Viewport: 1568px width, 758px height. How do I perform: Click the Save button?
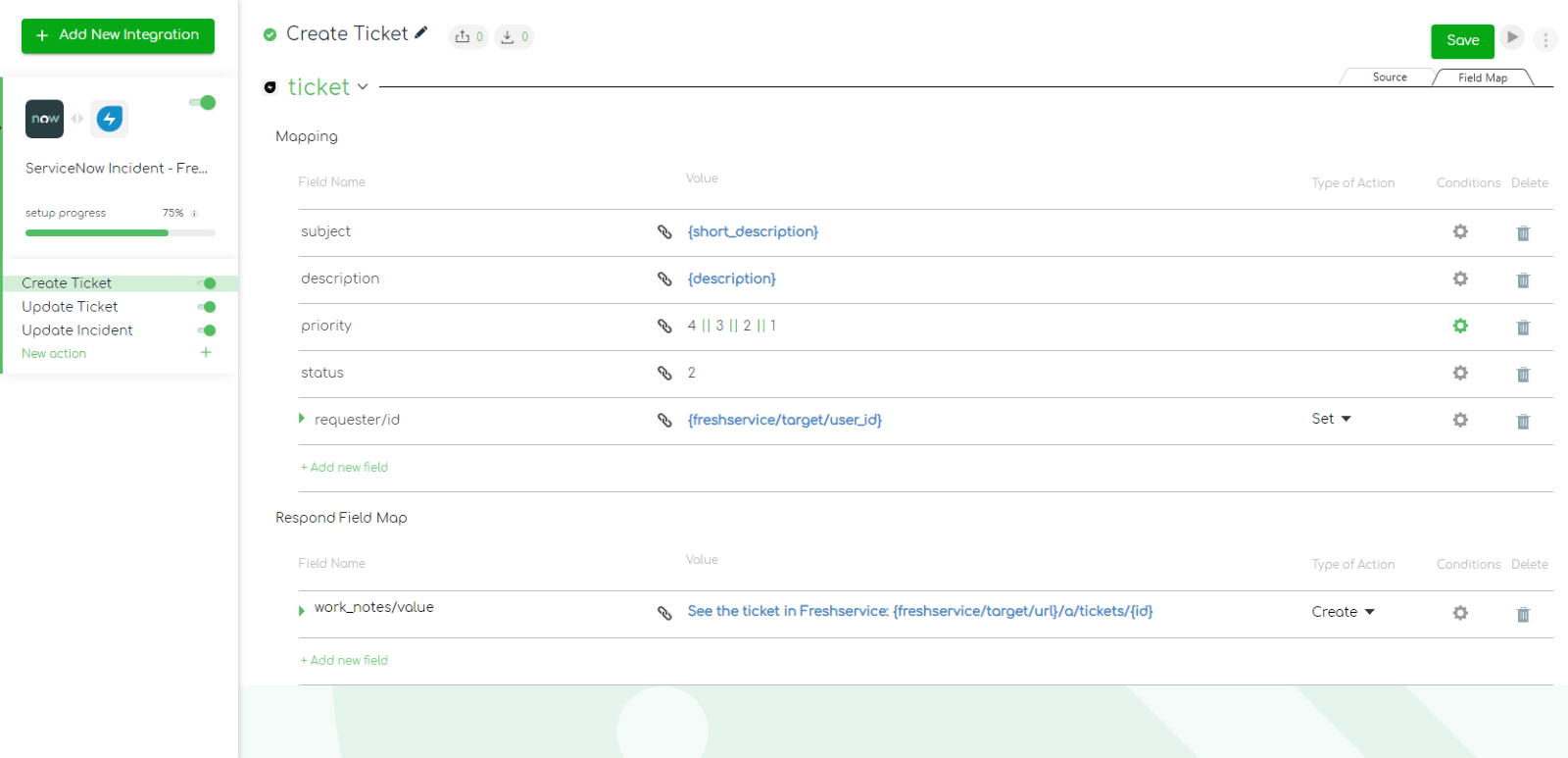click(x=1462, y=41)
